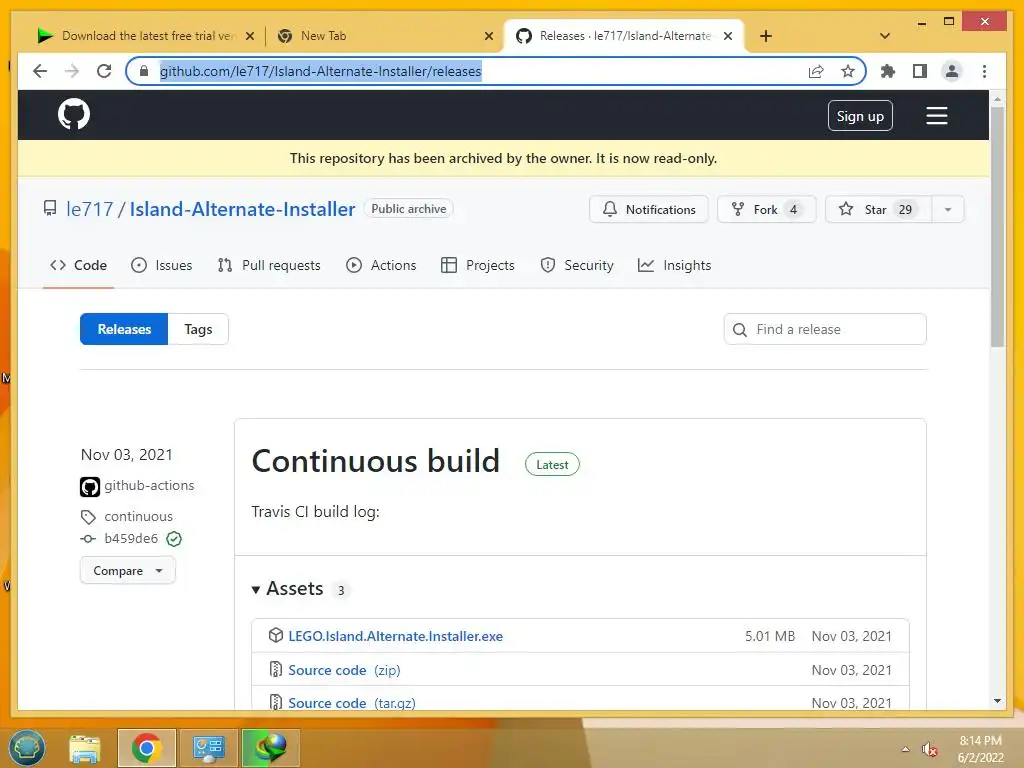The width and height of the screenshot is (1024, 768).
Task: Switch to the 'New Tab' browser tab
Action: click(383, 36)
